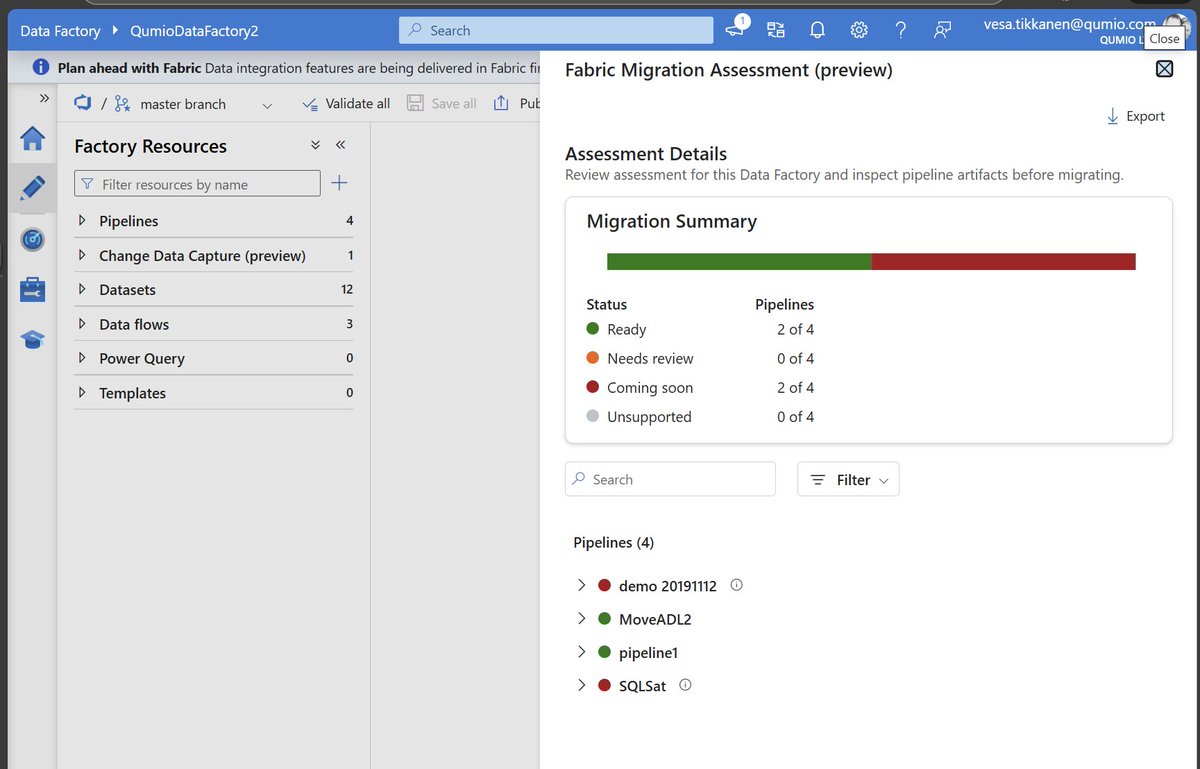1200x769 pixels.
Task: Open the Home hub icon in sidebar
Action: coord(33,139)
